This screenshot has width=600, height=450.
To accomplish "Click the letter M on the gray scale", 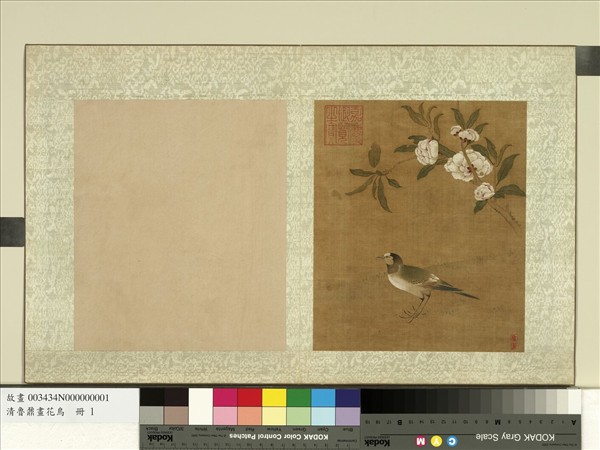I will pos(497,422).
